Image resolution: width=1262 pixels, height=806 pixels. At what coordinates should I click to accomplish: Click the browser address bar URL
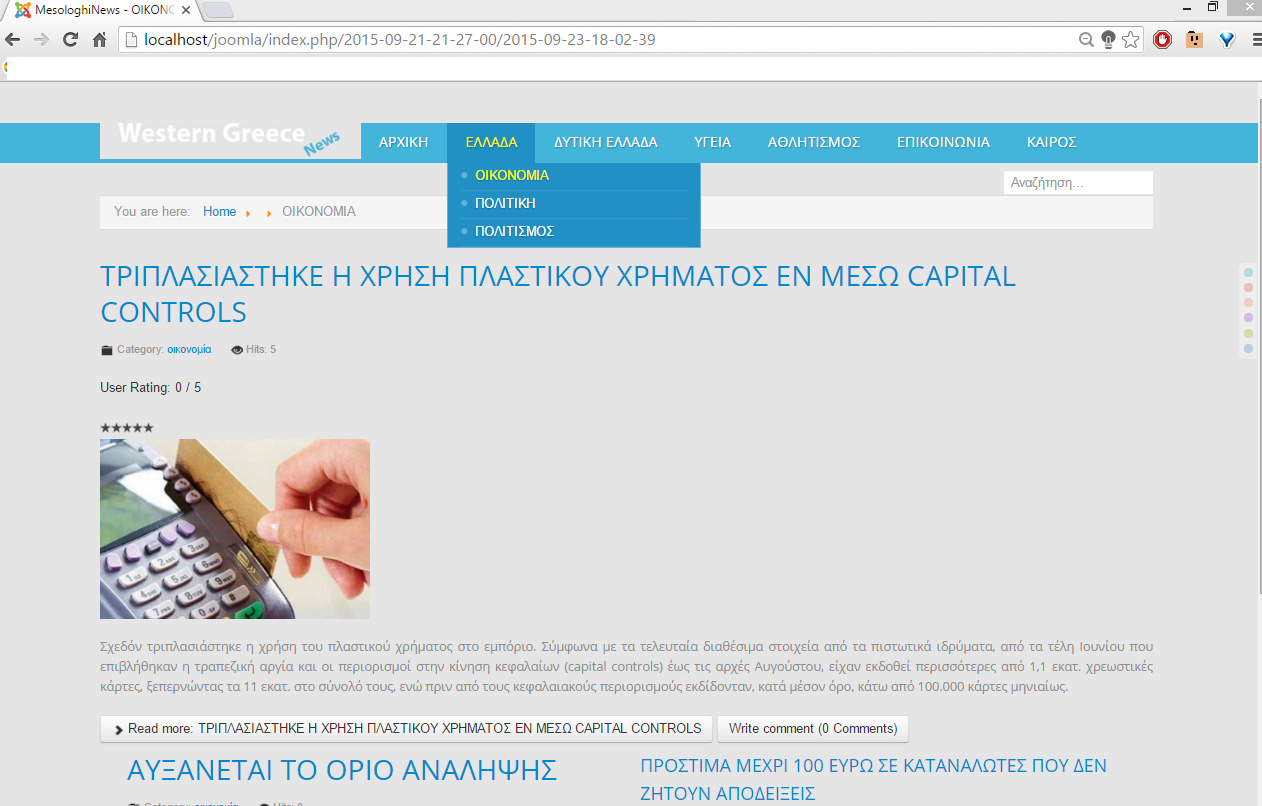(400, 40)
